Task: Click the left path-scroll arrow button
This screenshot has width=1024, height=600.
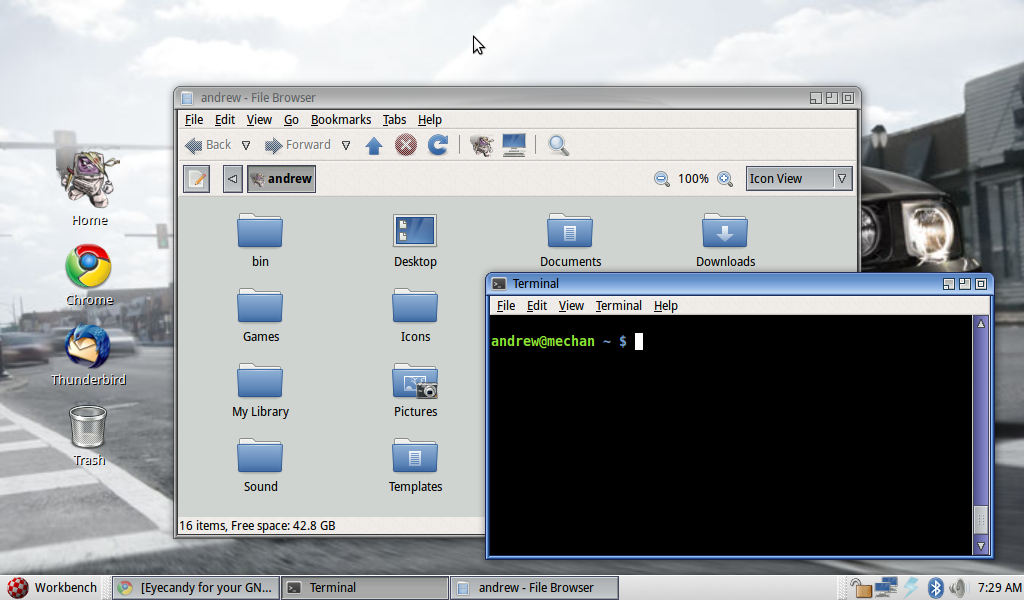Action: coord(232,179)
